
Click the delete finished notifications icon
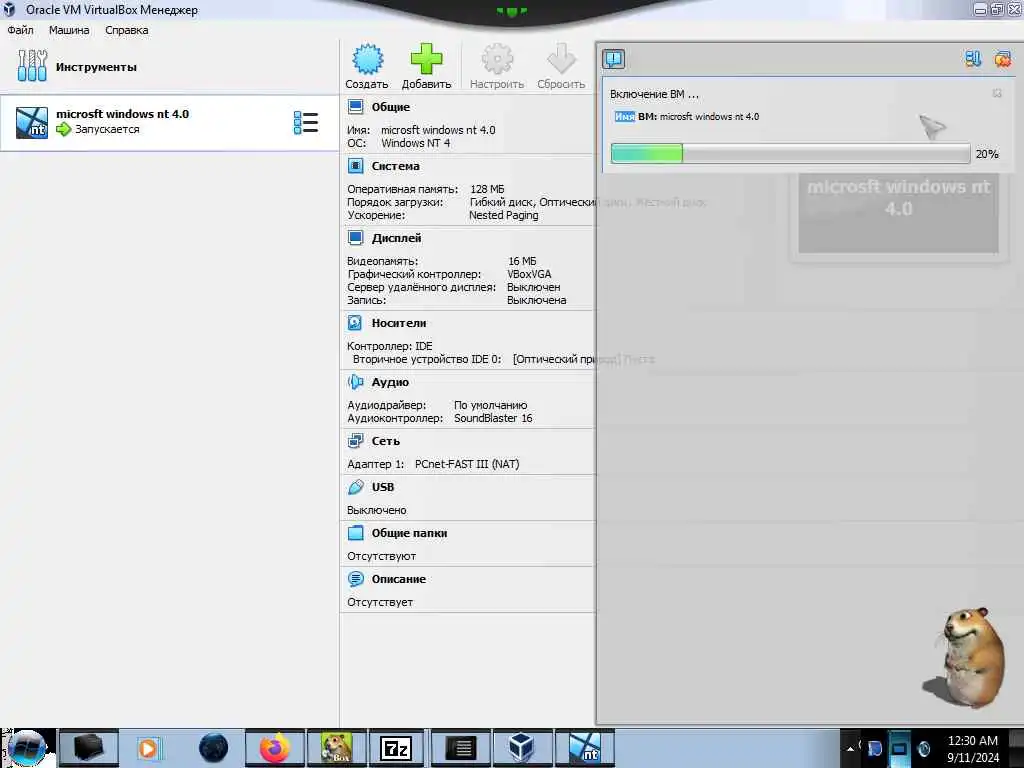(x=1002, y=59)
